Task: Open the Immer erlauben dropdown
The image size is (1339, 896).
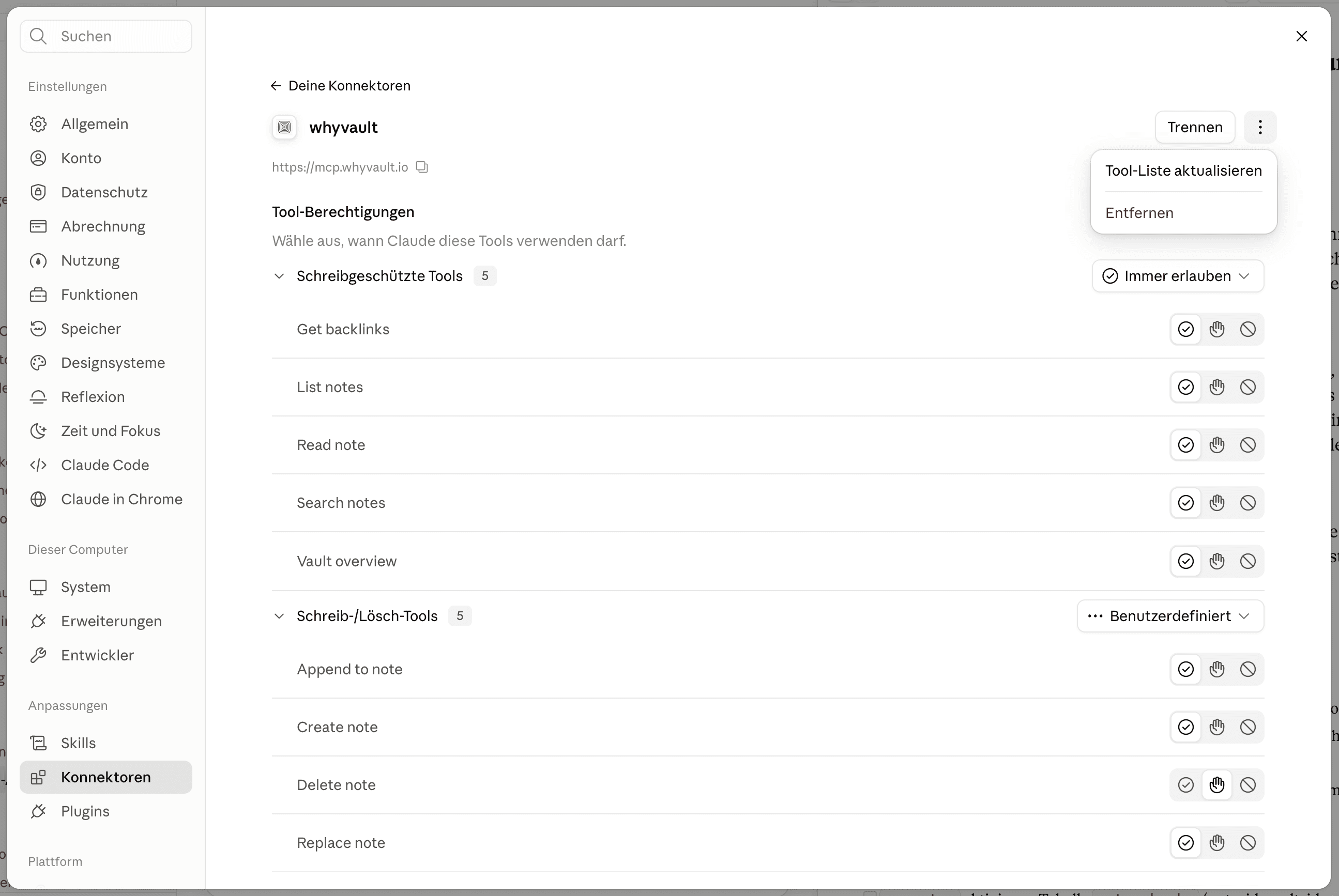Action: pos(1178,276)
